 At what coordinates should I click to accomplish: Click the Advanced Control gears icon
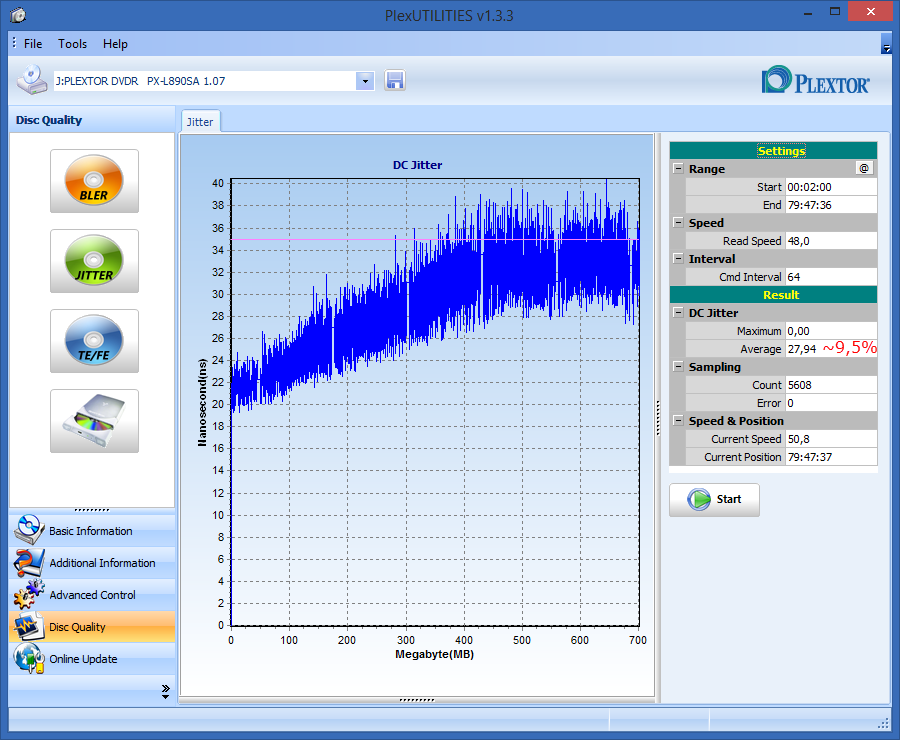pyautogui.click(x=29, y=595)
